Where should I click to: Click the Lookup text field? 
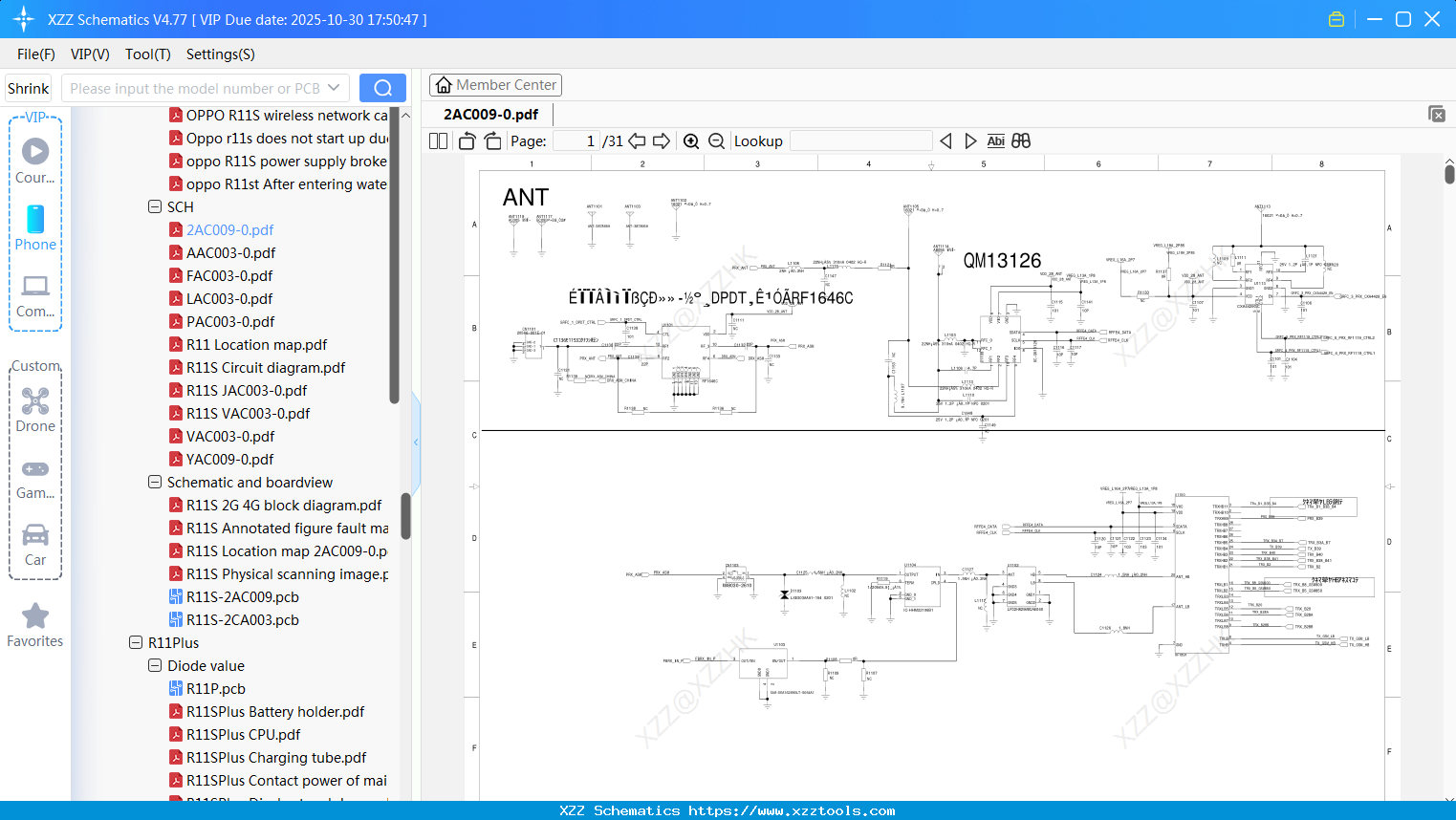coord(860,141)
